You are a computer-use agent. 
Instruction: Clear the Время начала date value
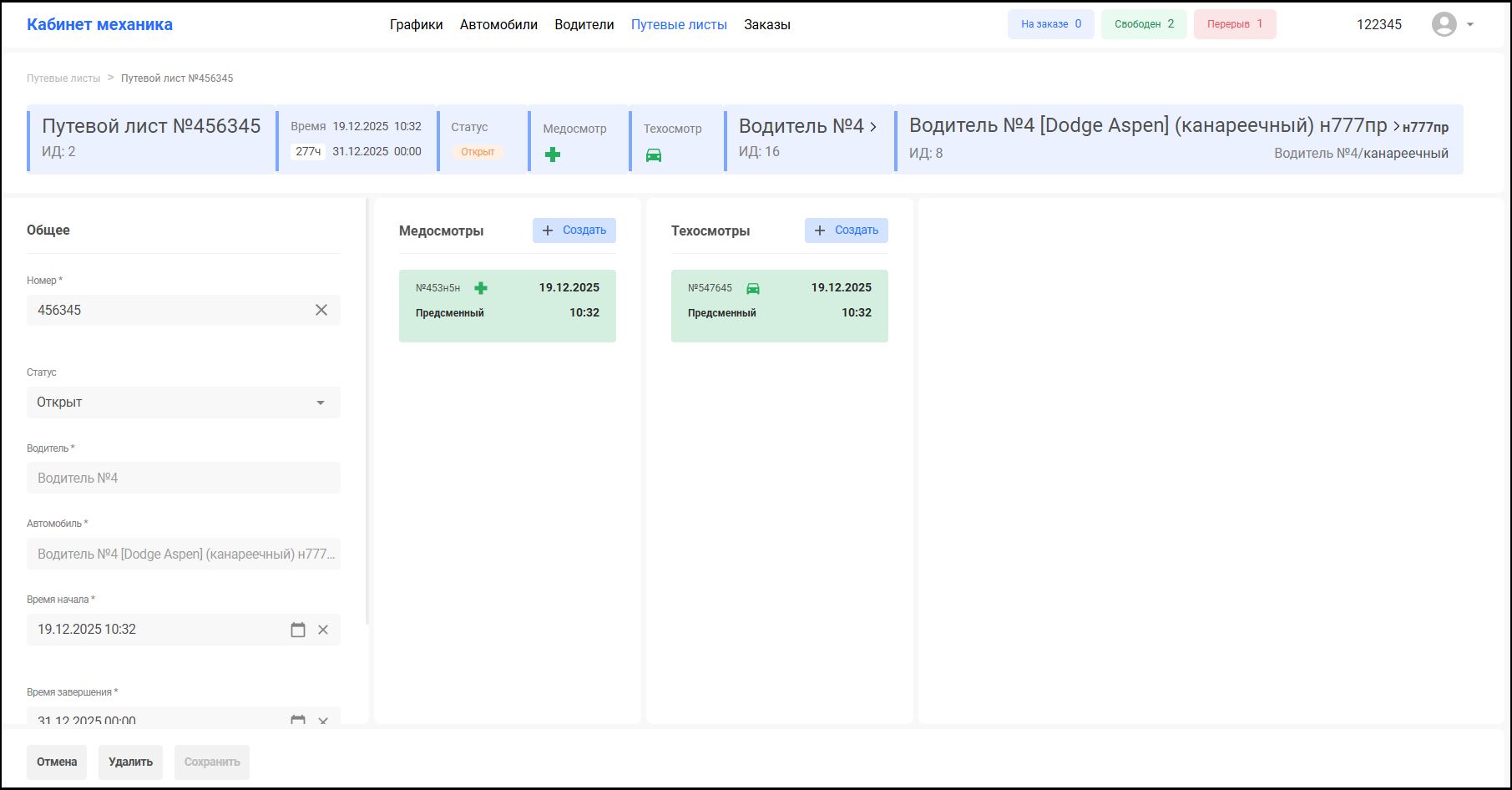click(323, 630)
